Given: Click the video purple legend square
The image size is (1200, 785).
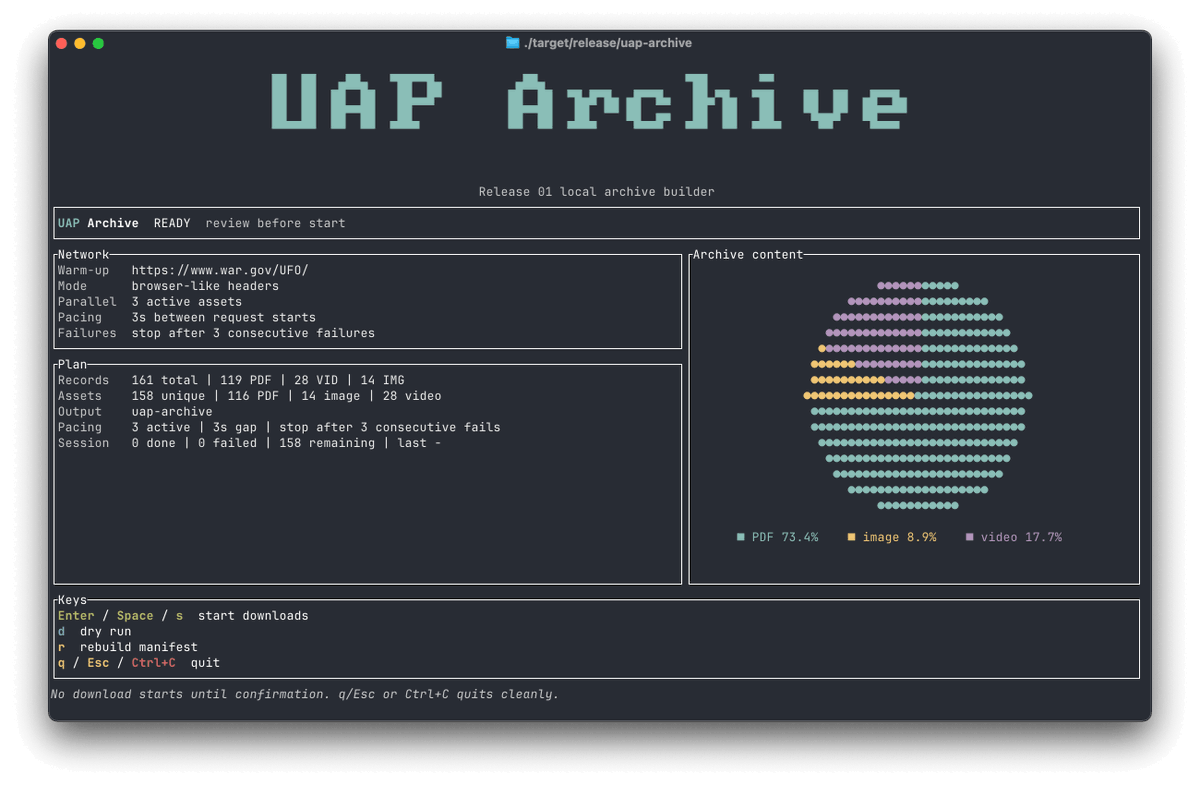Looking at the screenshot, I should [x=970, y=537].
